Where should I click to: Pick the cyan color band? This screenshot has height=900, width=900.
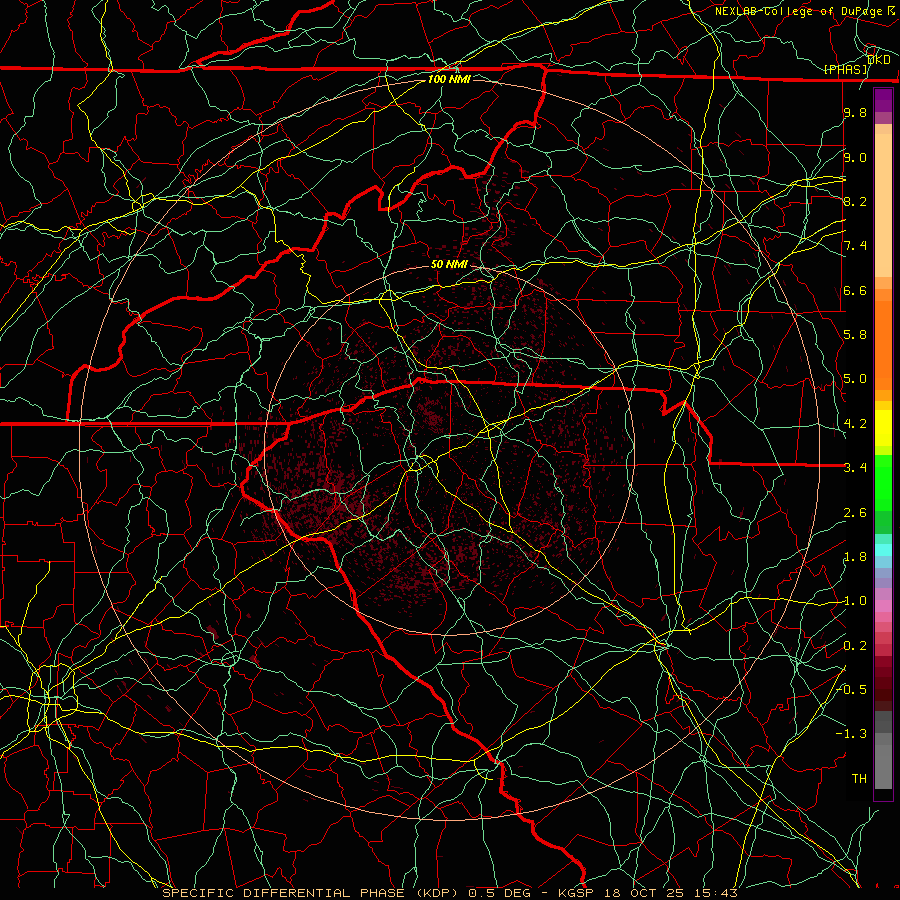pos(883,550)
